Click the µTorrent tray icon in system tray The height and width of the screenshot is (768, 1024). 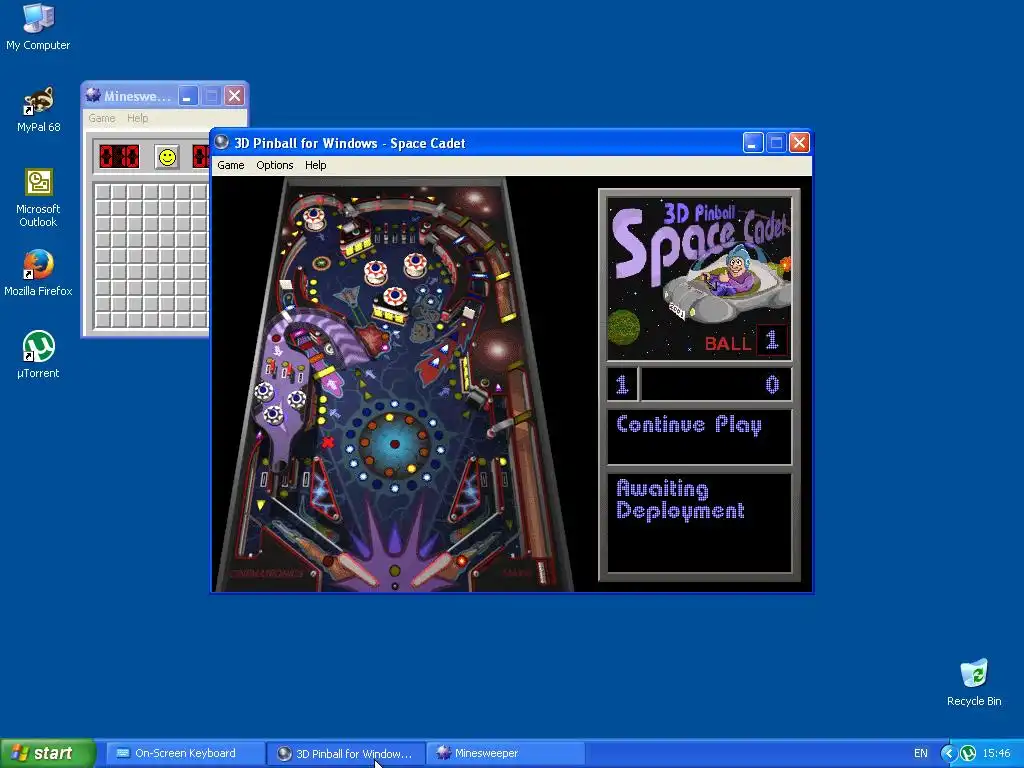(x=968, y=753)
